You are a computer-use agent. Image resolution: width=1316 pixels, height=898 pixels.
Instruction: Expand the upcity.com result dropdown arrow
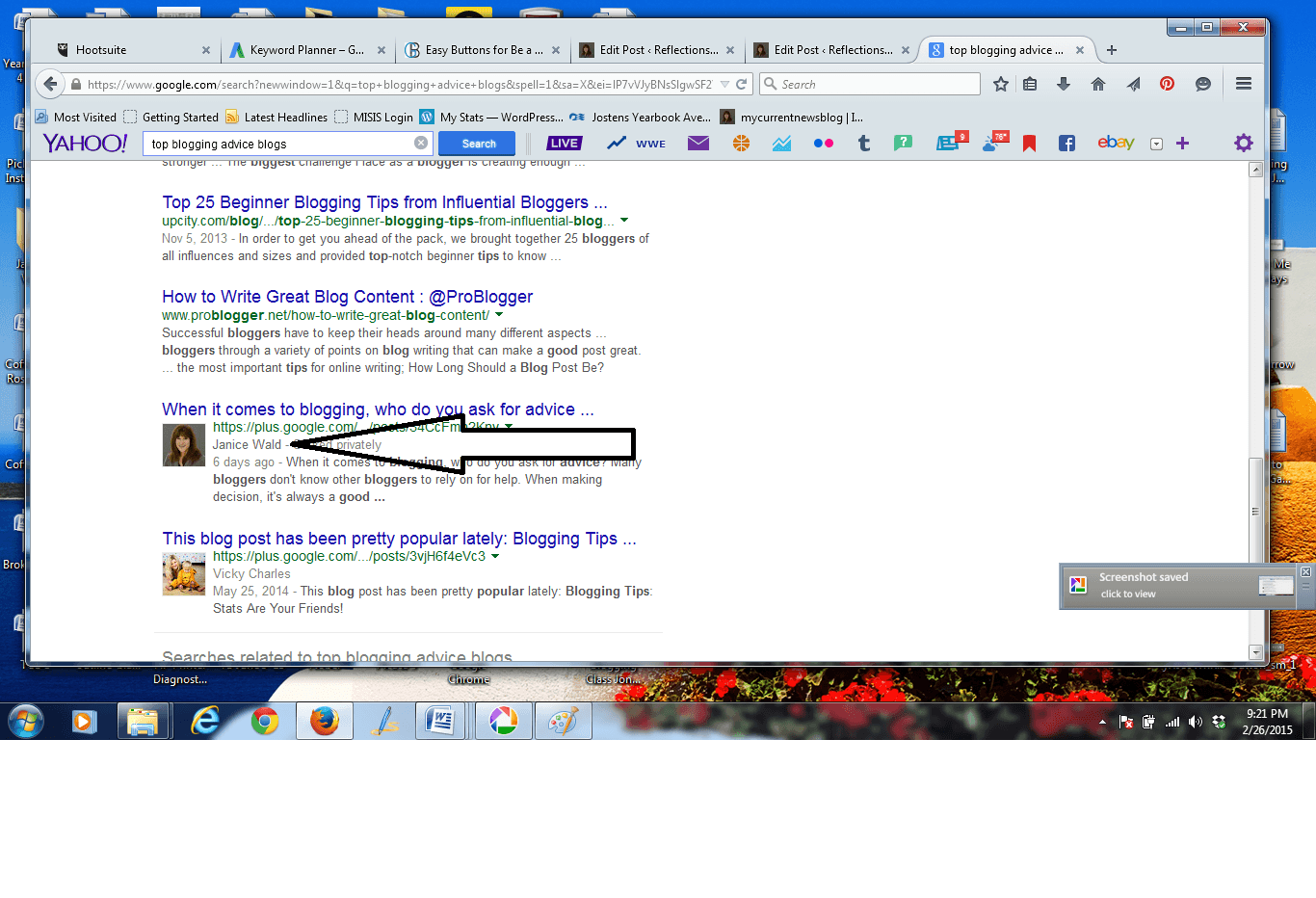coord(624,221)
